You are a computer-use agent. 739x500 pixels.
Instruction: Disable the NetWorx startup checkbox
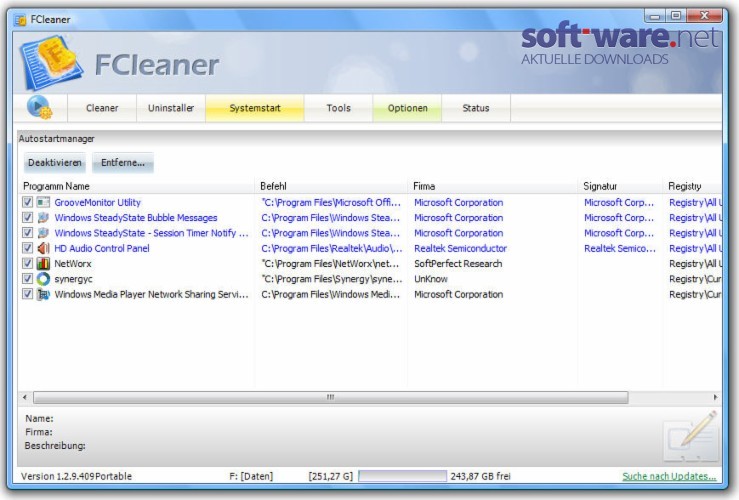tap(27, 263)
